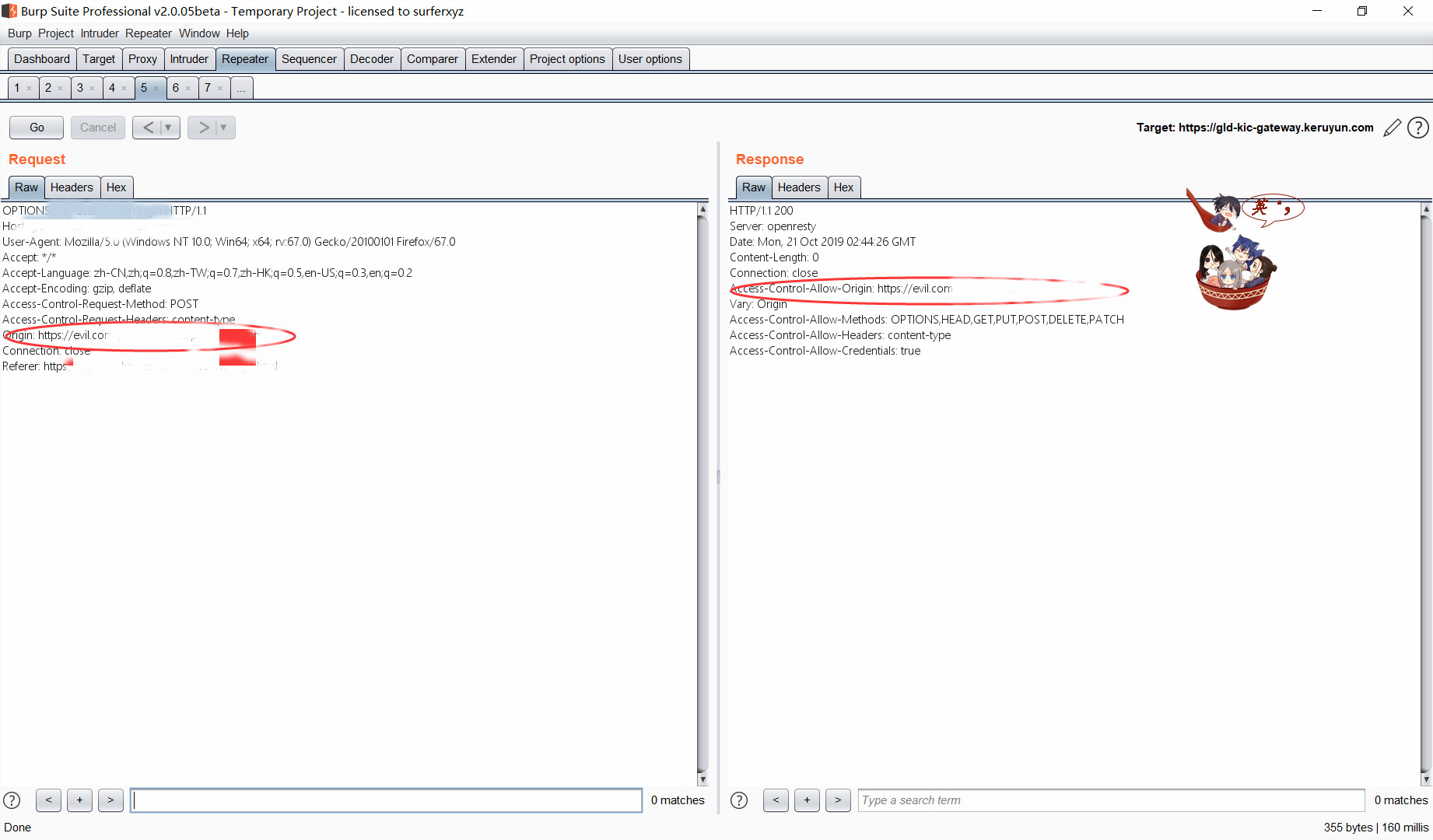1433x840 pixels.
Task: Switch to the Intruder tool tab
Action: tap(189, 59)
